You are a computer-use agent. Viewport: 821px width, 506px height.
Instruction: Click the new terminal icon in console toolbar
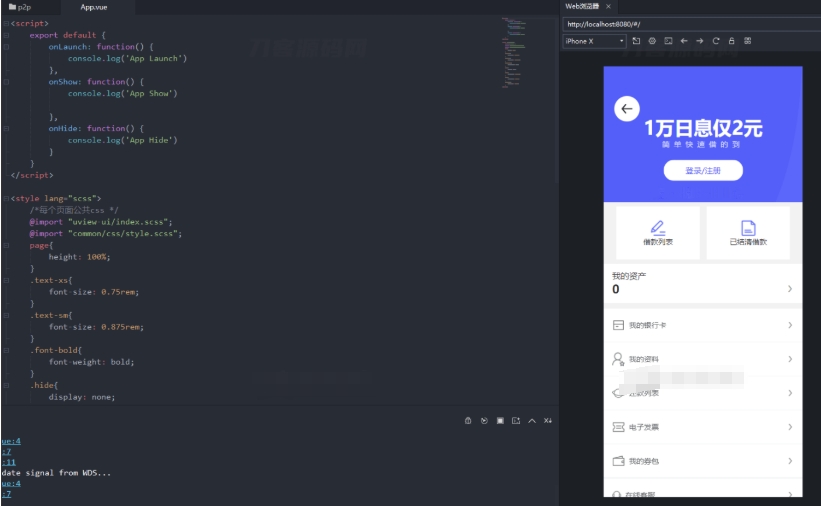point(516,421)
